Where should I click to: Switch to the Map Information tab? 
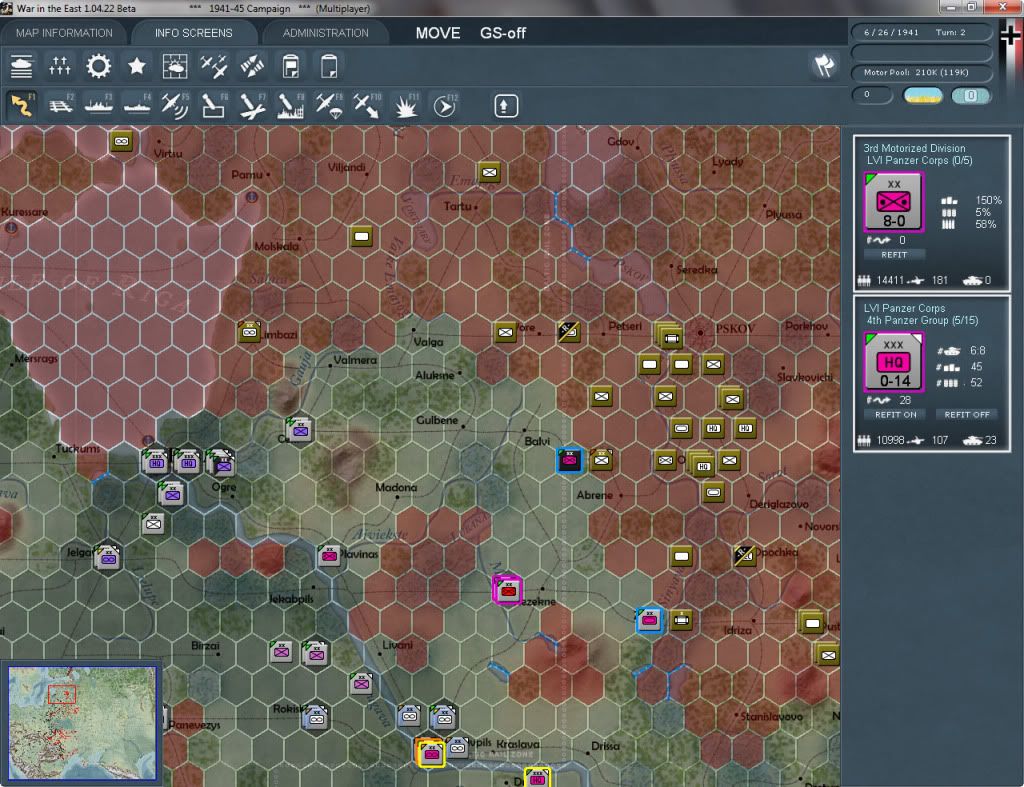[64, 33]
